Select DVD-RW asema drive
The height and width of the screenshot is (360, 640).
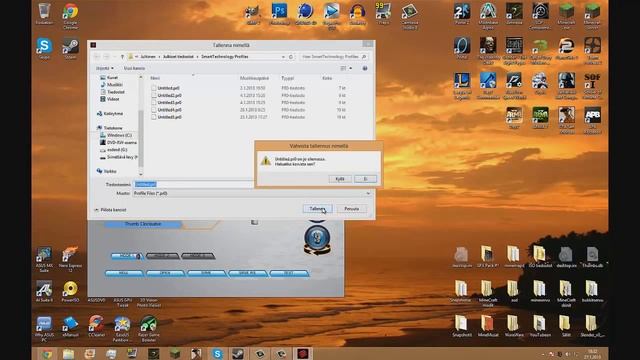click(x=118, y=142)
